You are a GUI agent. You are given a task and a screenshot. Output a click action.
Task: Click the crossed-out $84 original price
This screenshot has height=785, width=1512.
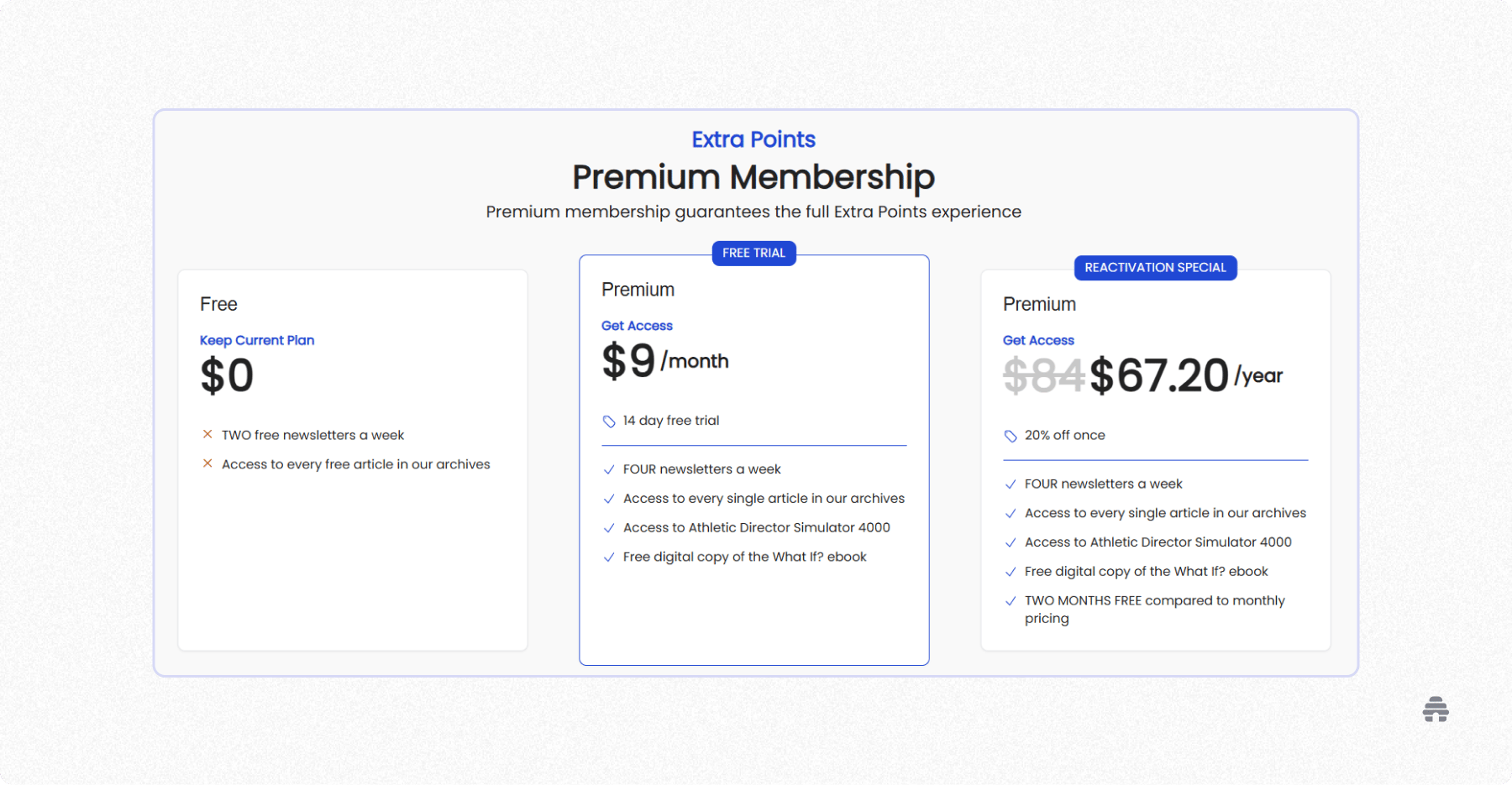tap(1042, 376)
